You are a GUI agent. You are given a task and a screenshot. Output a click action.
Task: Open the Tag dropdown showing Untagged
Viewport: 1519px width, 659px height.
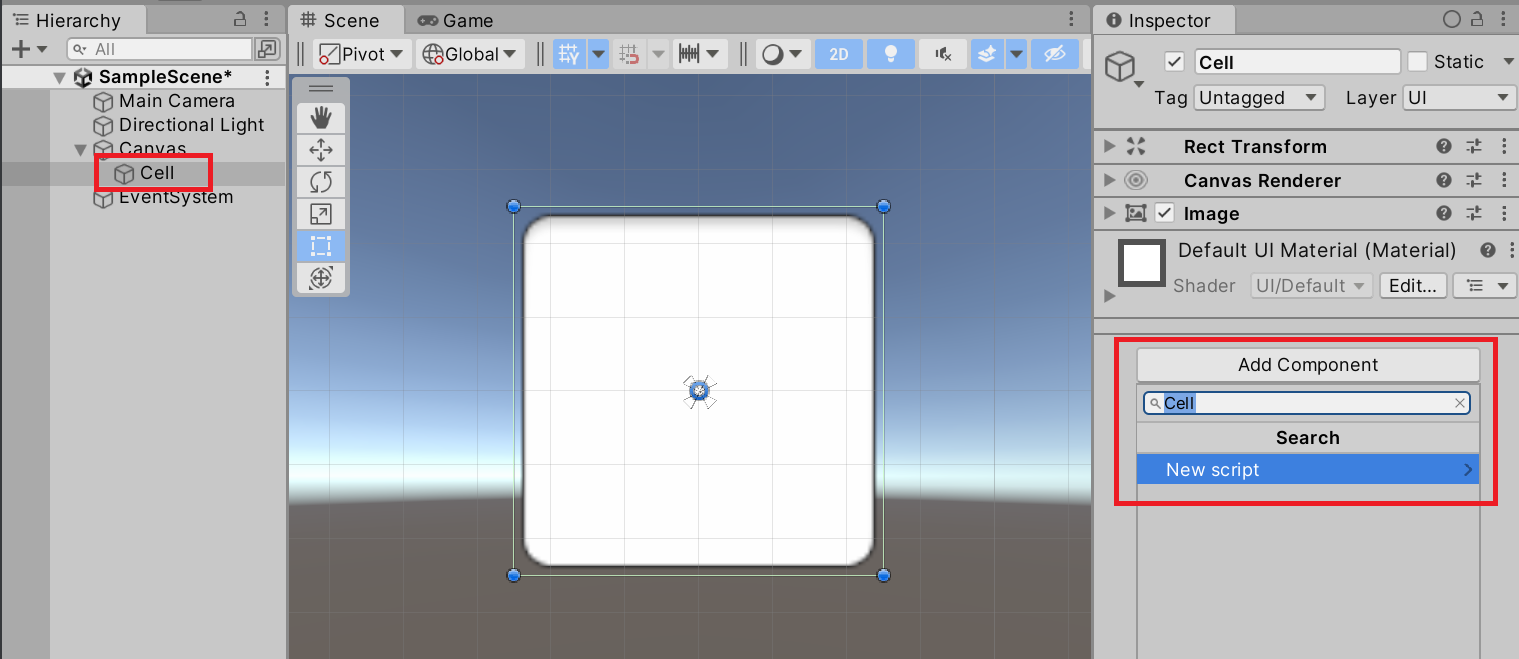click(1259, 98)
